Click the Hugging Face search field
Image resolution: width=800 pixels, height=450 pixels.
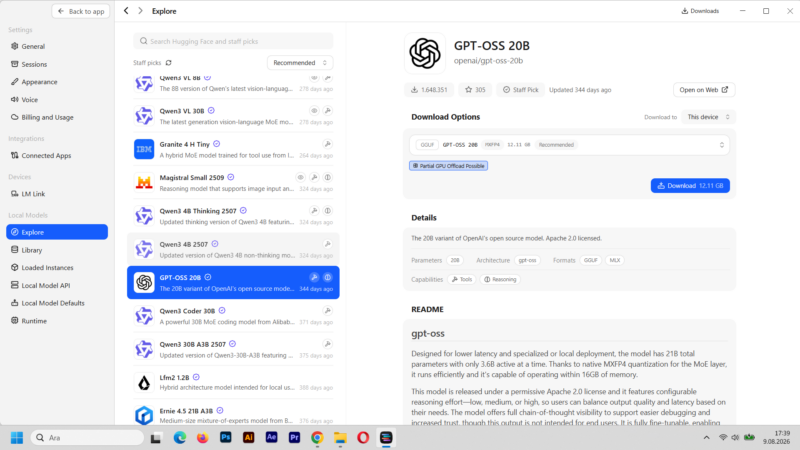[x=233, y=41]
